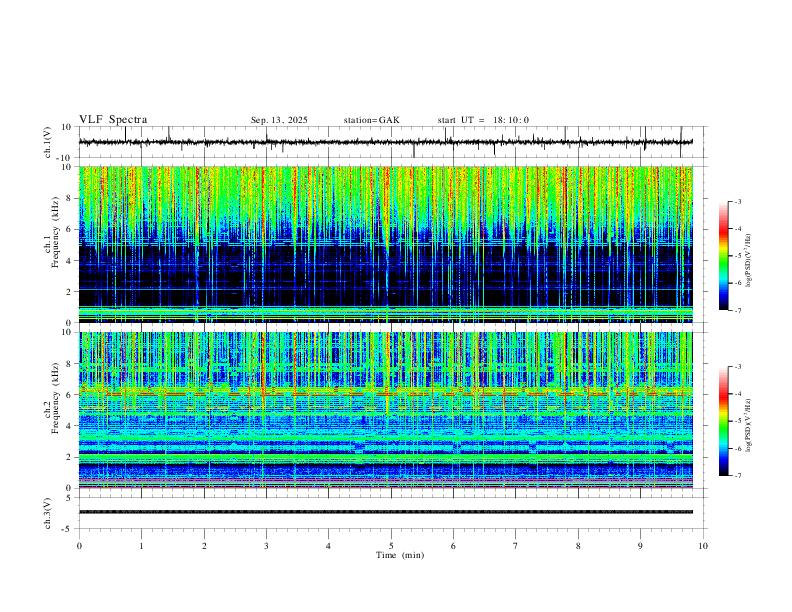Click the 4 kHz tick on ch.1 frequency axis
Viewport: 792px width, 612px height.
click(x=69, y=261)
